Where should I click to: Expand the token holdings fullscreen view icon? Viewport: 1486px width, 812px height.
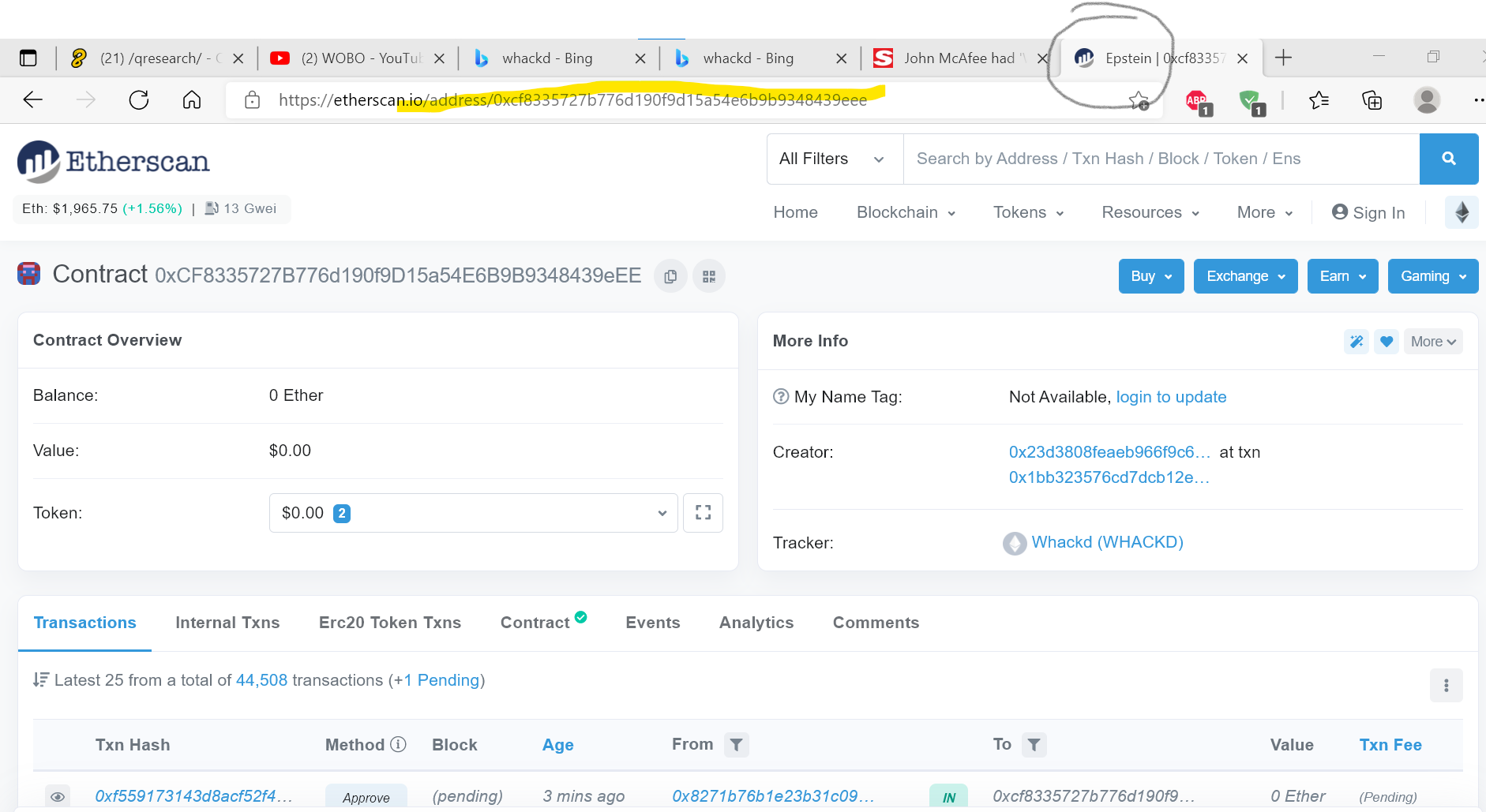tap(703, 513)
